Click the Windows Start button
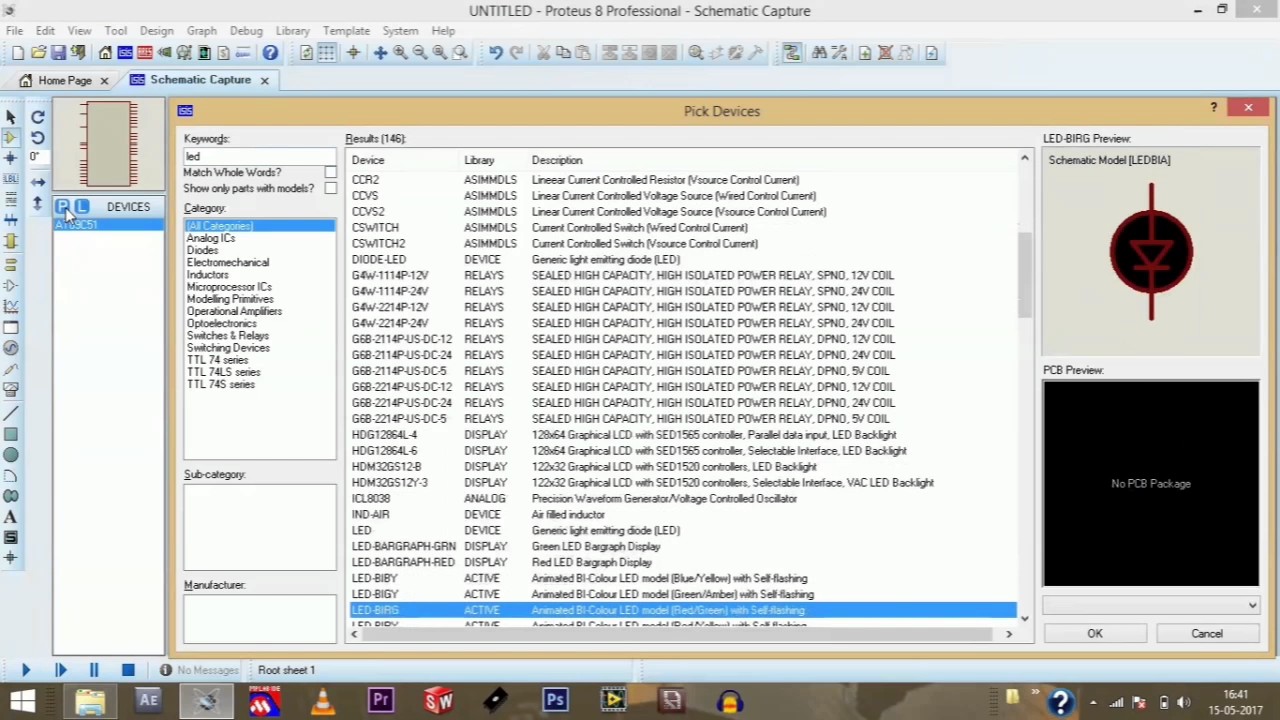The width and height of the screenshot is (1280, 720). (x=22, y=701)
